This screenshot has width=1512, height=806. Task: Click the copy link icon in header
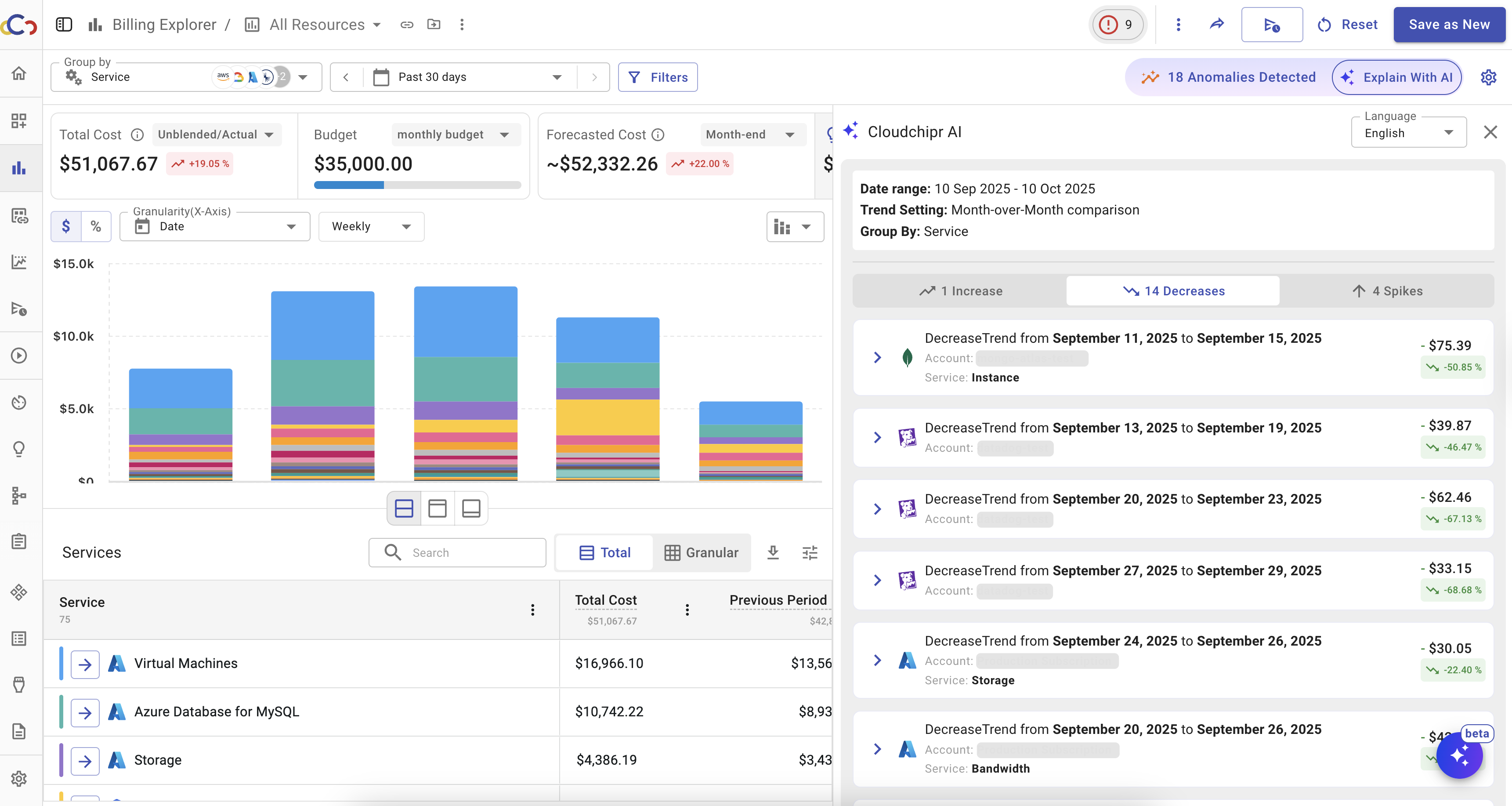click(x=407, y=25)
